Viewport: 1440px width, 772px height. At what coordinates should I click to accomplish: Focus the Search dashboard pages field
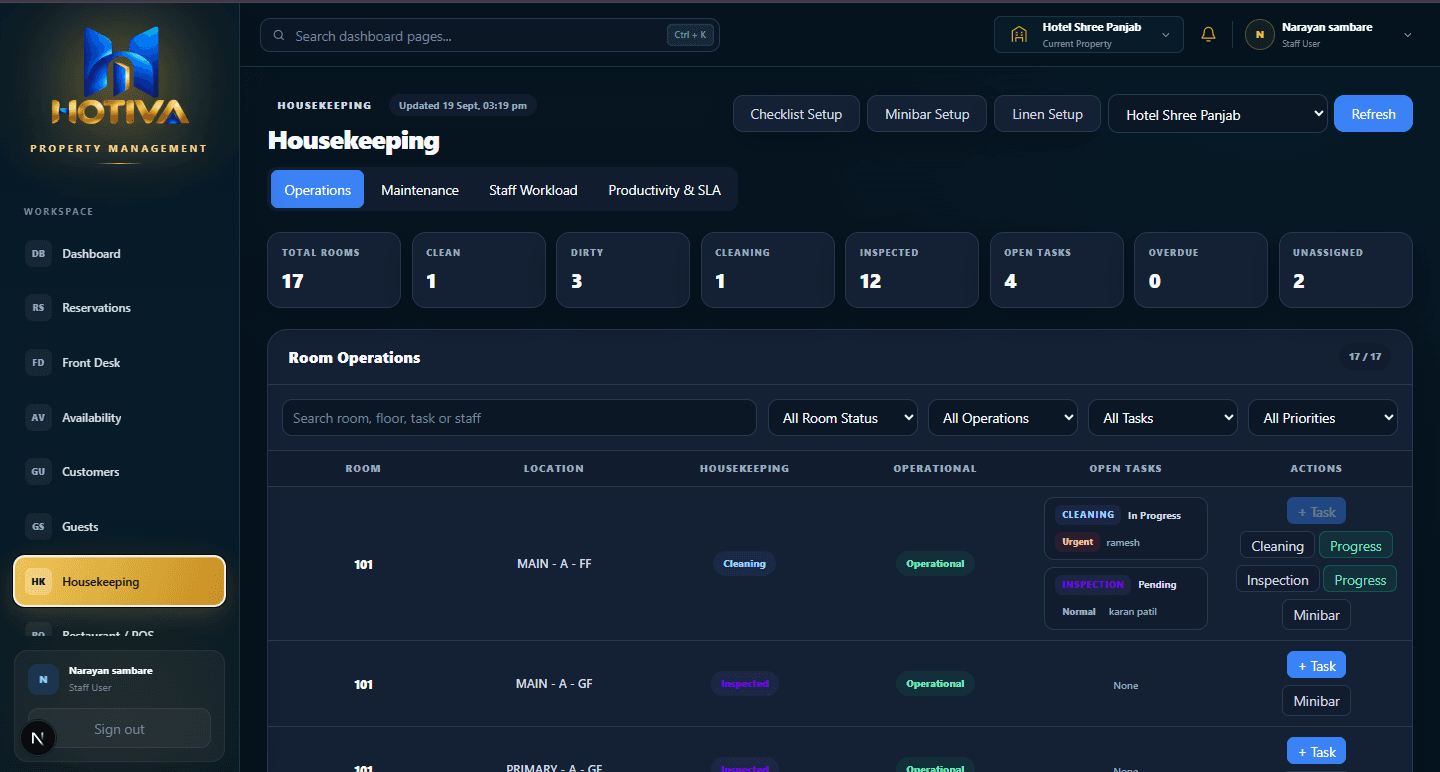pyautogui.click(x=489, y=36)
